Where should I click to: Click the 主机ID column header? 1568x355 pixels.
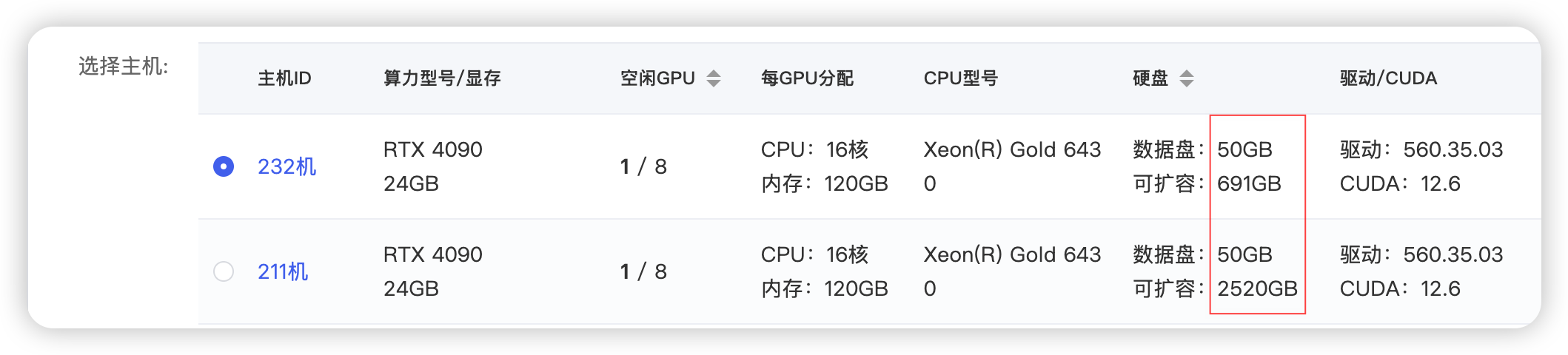coord(284,78)
